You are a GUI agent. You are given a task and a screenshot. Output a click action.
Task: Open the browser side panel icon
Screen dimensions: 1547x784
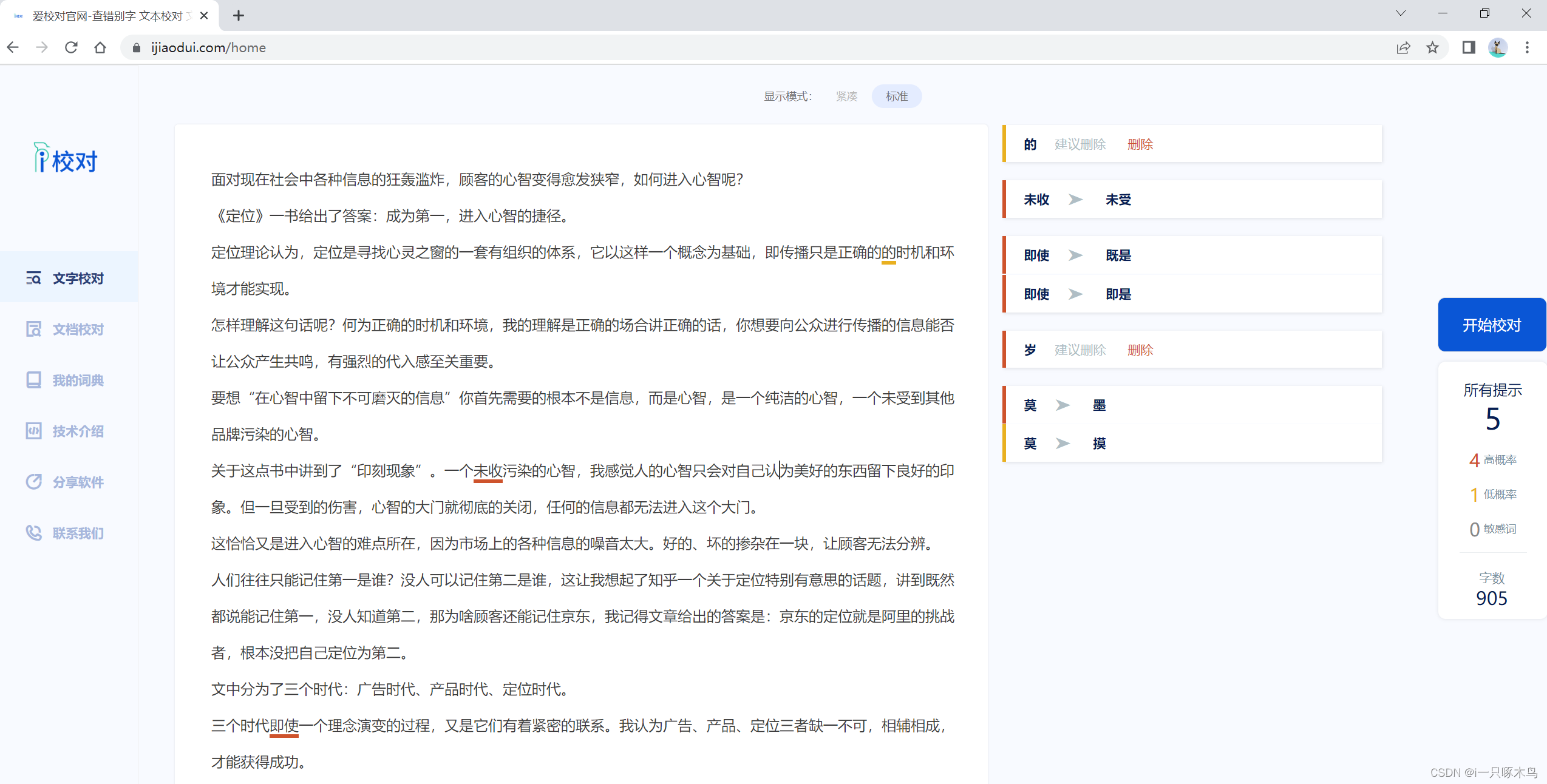tap(1468, 48)
